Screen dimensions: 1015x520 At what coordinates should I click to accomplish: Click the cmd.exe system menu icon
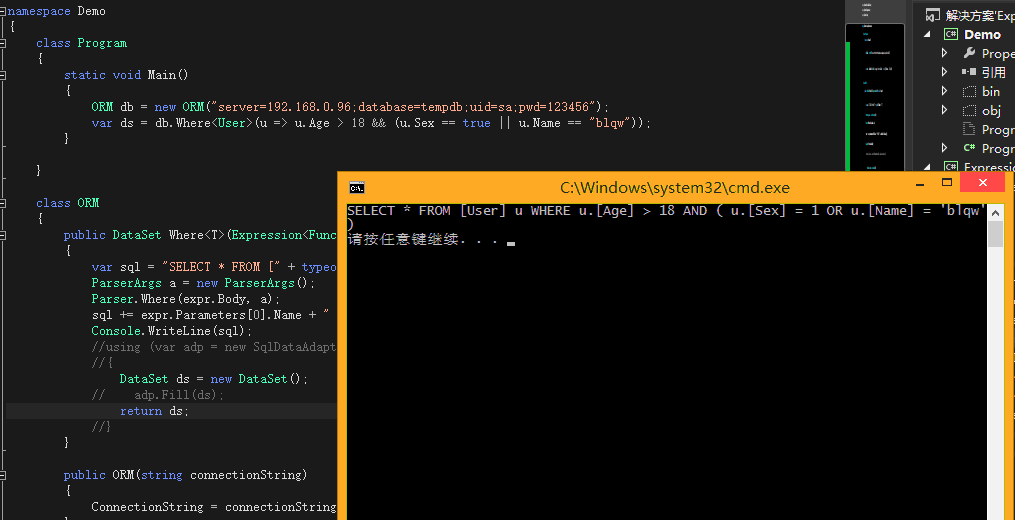coord(356,187)
